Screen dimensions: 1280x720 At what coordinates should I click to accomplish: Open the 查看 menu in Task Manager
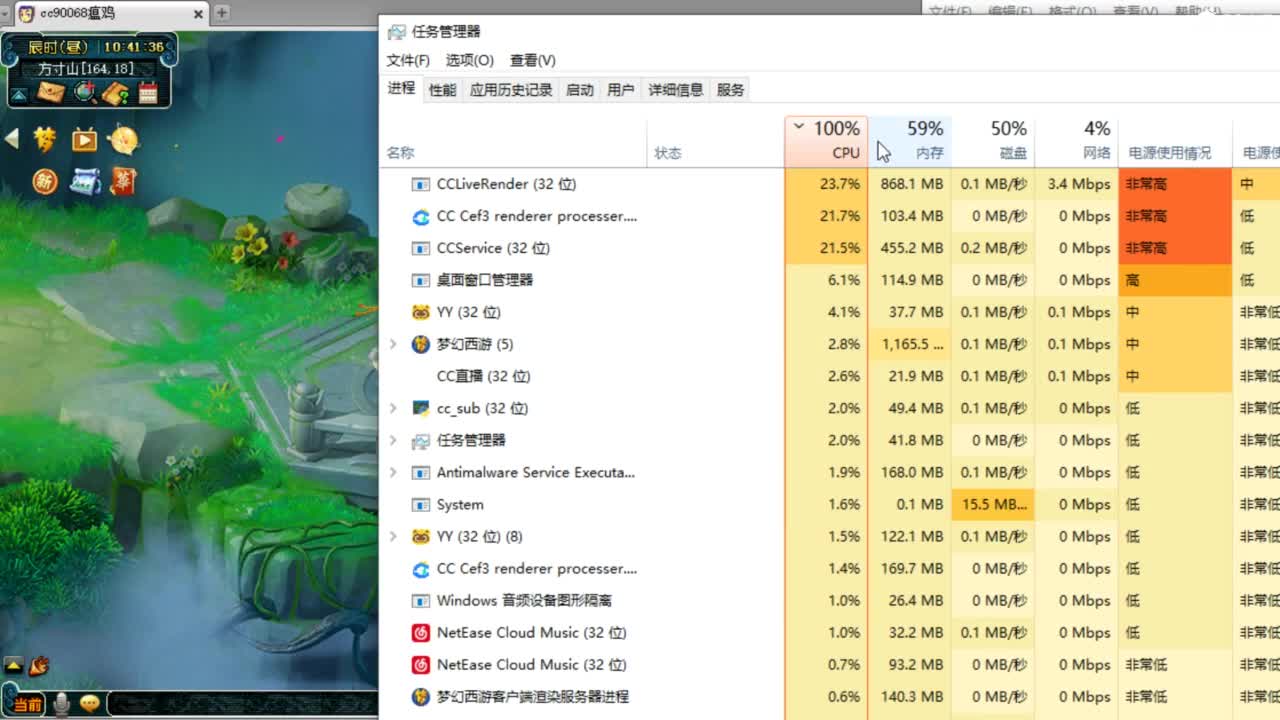pos(533,60)
